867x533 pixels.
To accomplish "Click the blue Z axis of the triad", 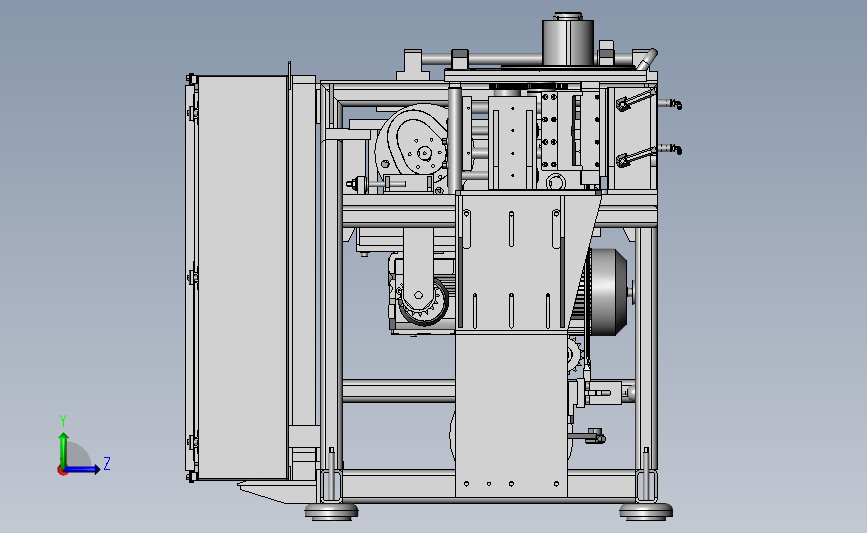I will point(82,469).
